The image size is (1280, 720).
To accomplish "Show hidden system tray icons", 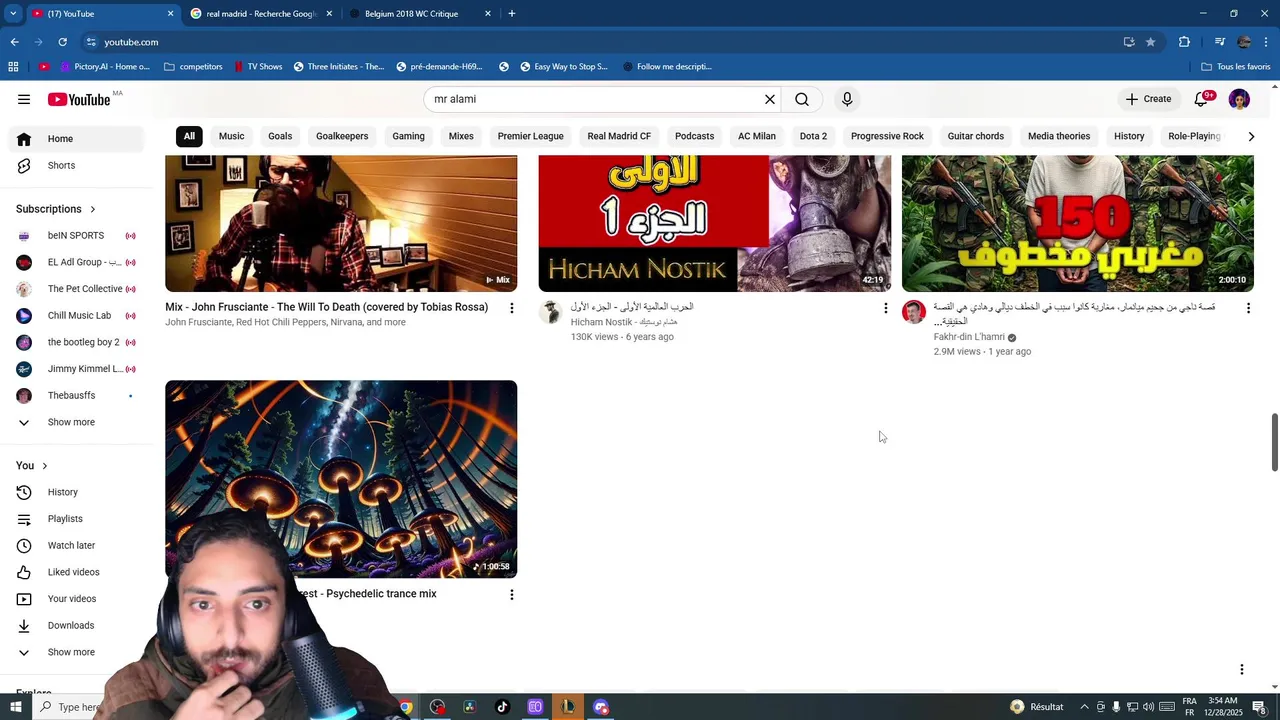I will click(x=1084, y=707).
